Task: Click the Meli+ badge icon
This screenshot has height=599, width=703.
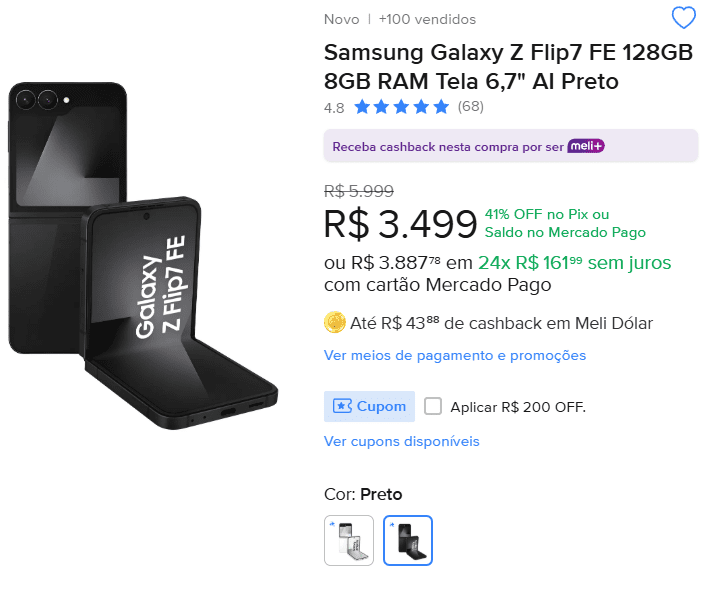Action: pyautogui.click(x=586, y=146)
